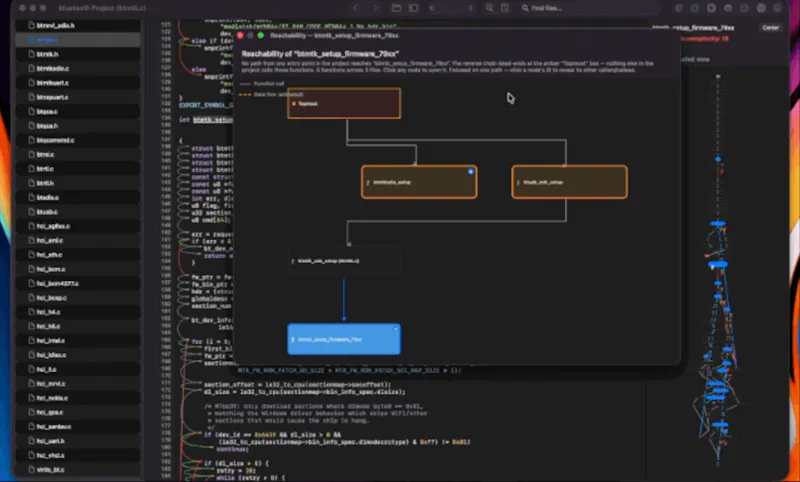The image size is (800, 482).
Task: Go back with the left arrow toolbar icon
Action: click(x=356, y=8)
